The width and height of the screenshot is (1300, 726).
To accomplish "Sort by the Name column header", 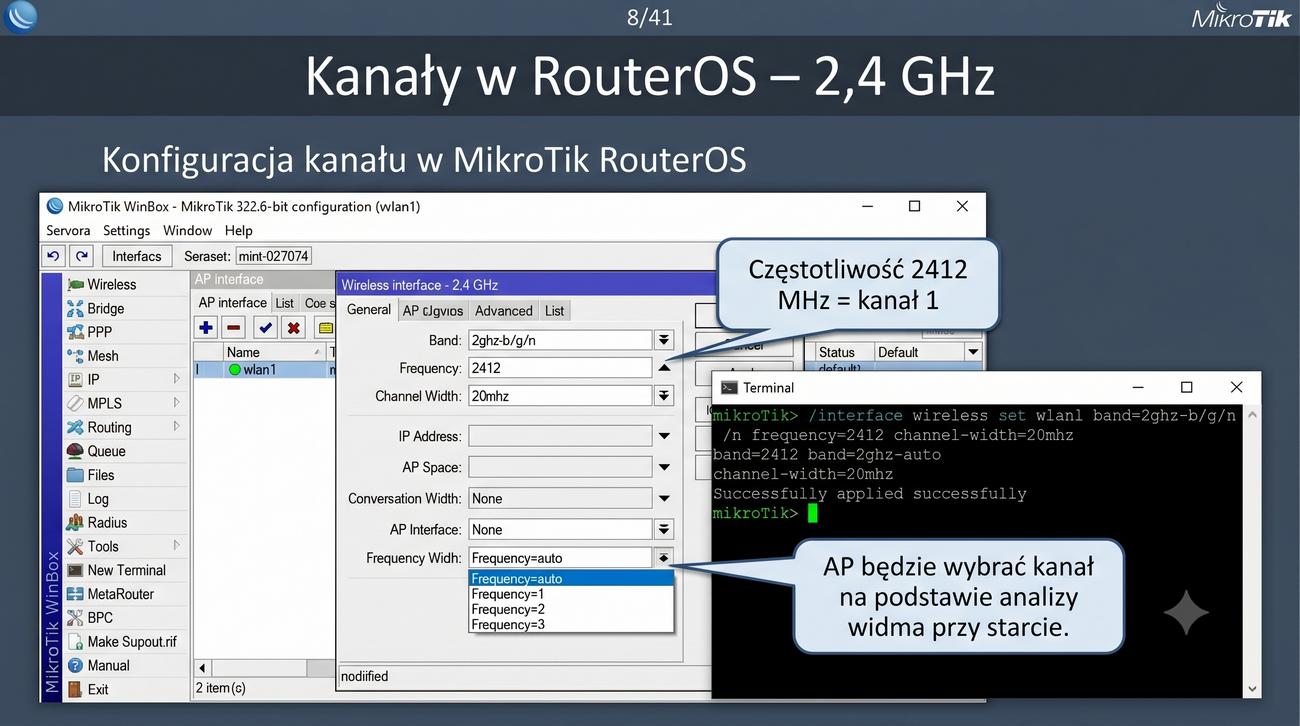I will [274, 352].
